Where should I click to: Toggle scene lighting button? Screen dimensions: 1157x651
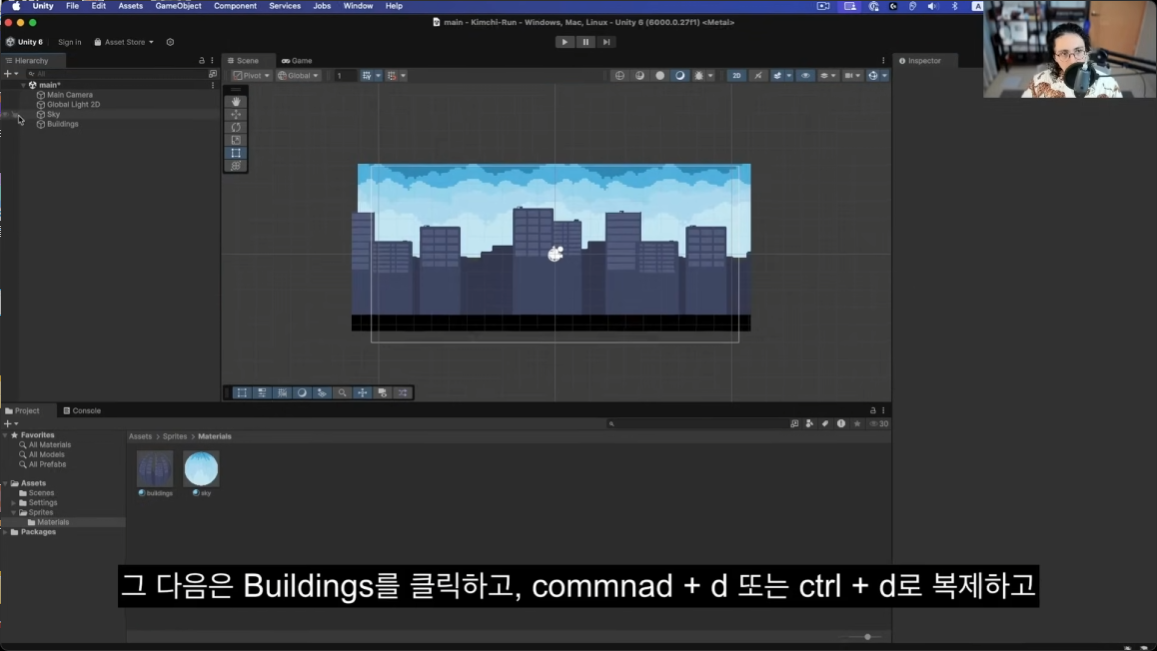click(758, 75)
